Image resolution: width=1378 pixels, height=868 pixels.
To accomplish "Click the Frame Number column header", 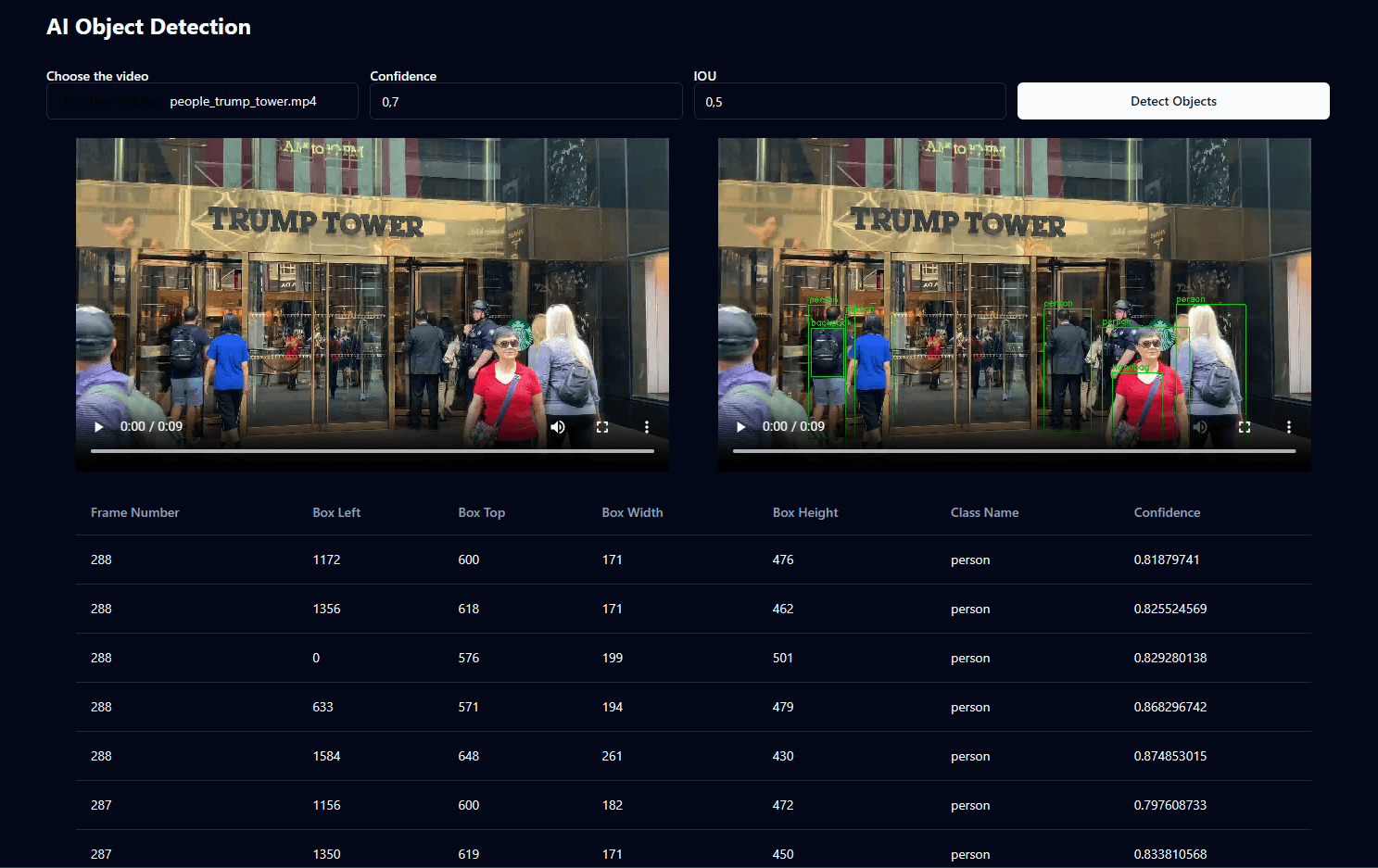I will tap(135, 512).
